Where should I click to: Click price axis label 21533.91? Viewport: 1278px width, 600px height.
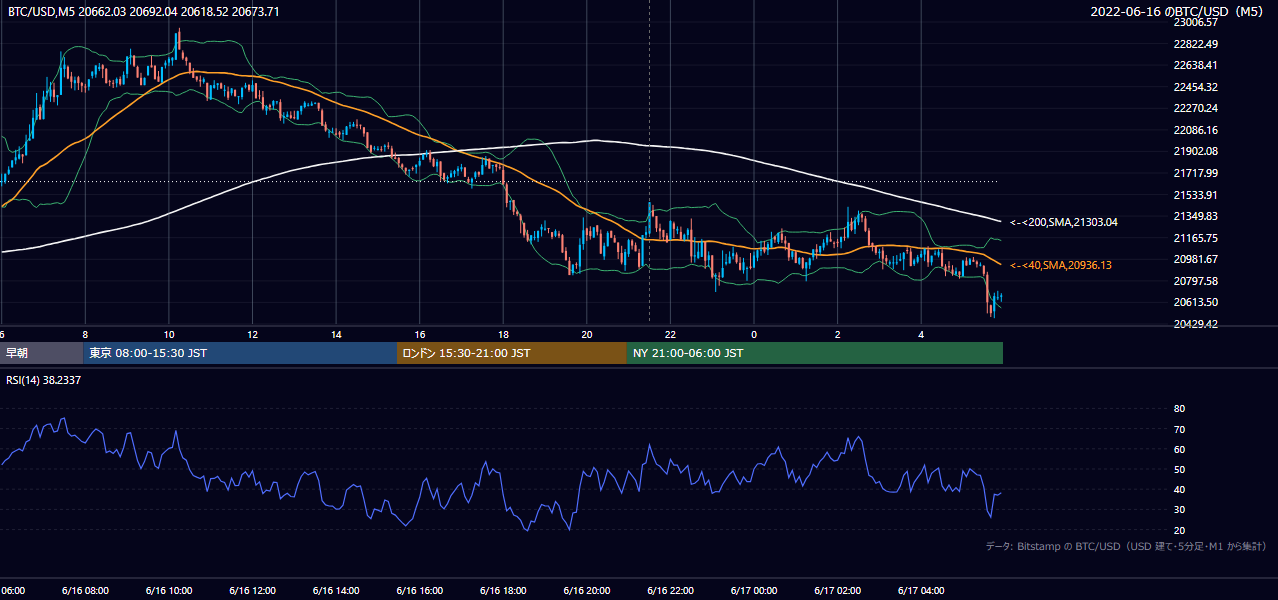pyautogui.click(x=1196, y=195)
